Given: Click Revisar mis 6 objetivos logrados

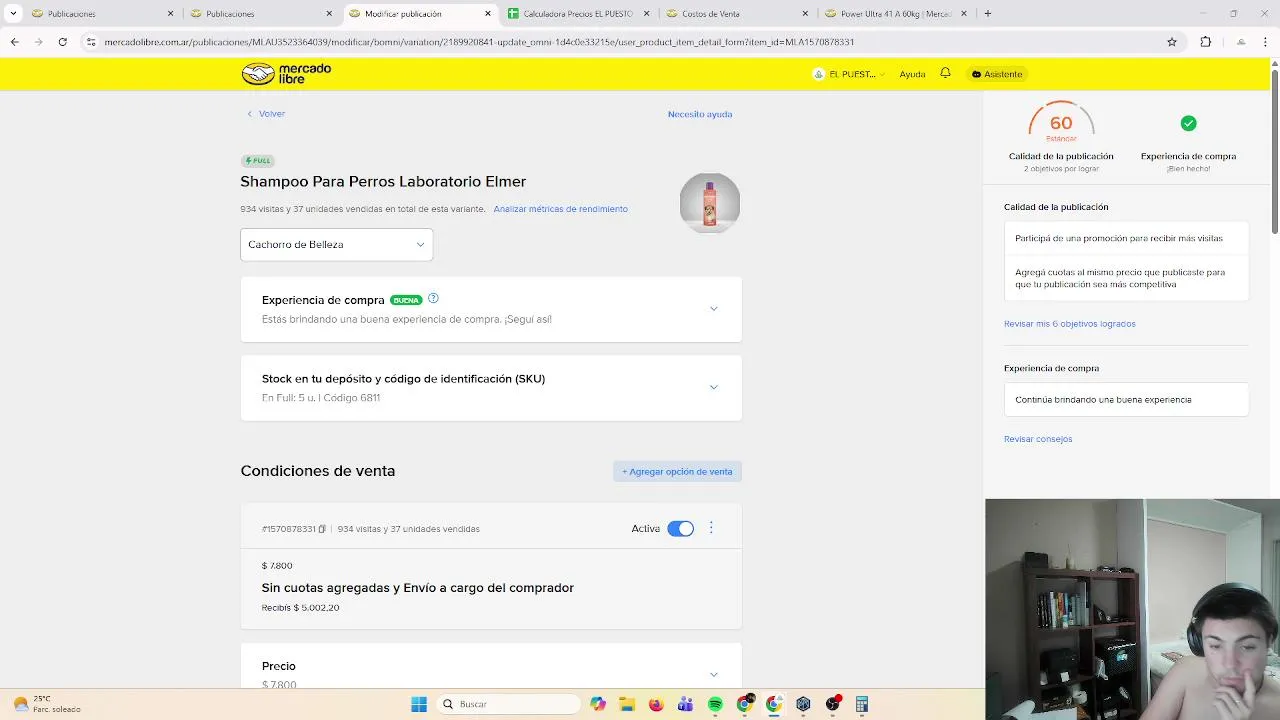Looking at the screenshot, I should (x=1069, y=324).
